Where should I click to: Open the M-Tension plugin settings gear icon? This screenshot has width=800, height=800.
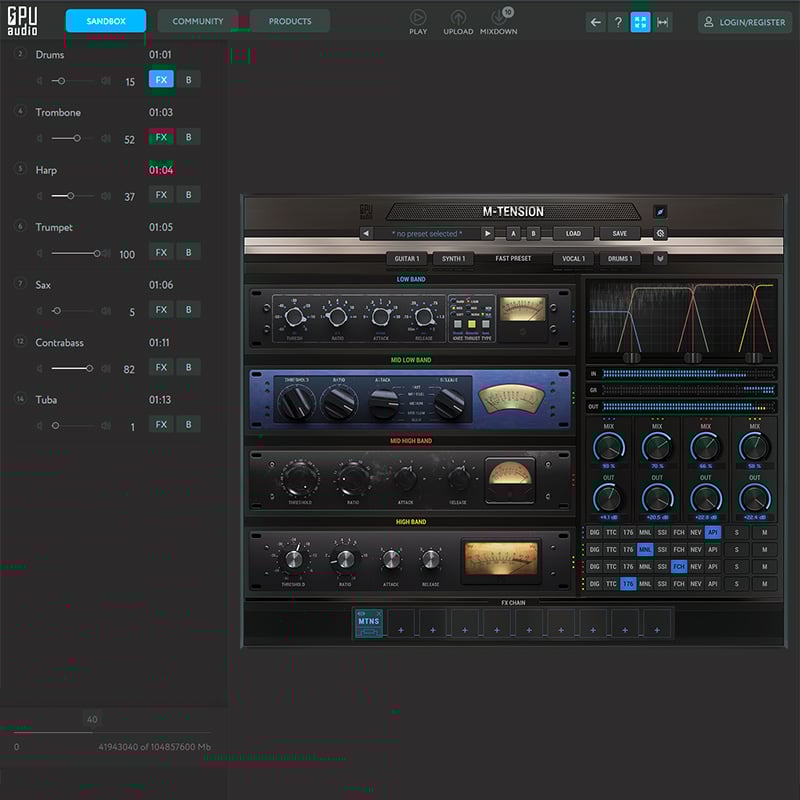(660, 234)
